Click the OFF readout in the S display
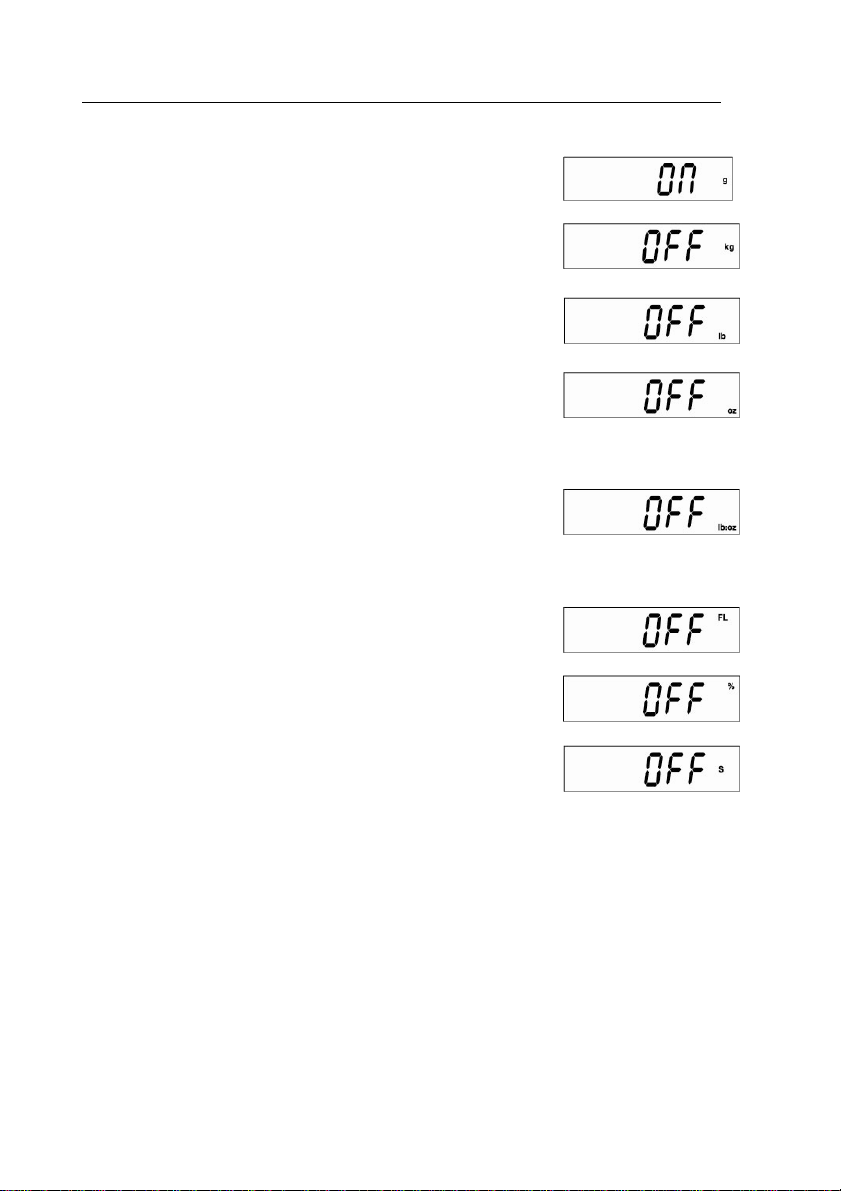 coord(674,769)
